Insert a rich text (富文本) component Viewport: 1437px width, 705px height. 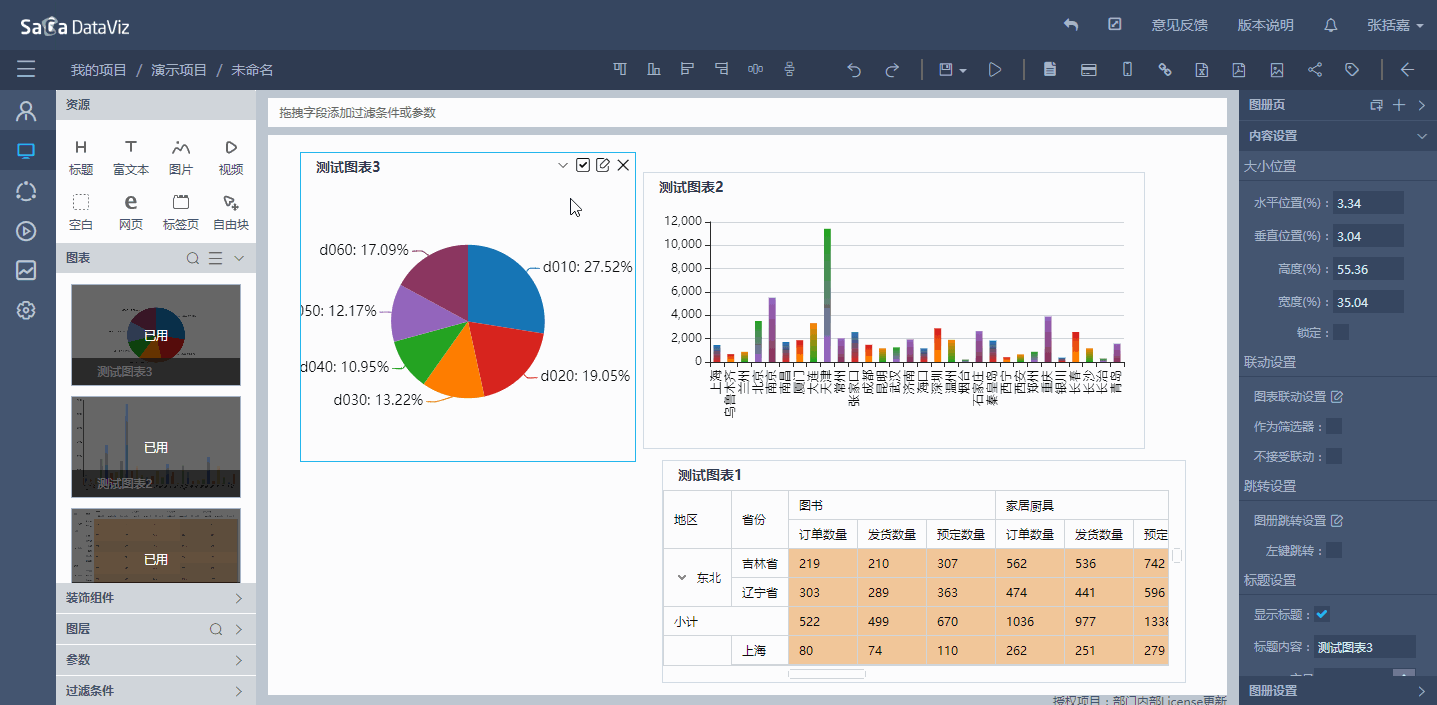(x=131, y=158)
